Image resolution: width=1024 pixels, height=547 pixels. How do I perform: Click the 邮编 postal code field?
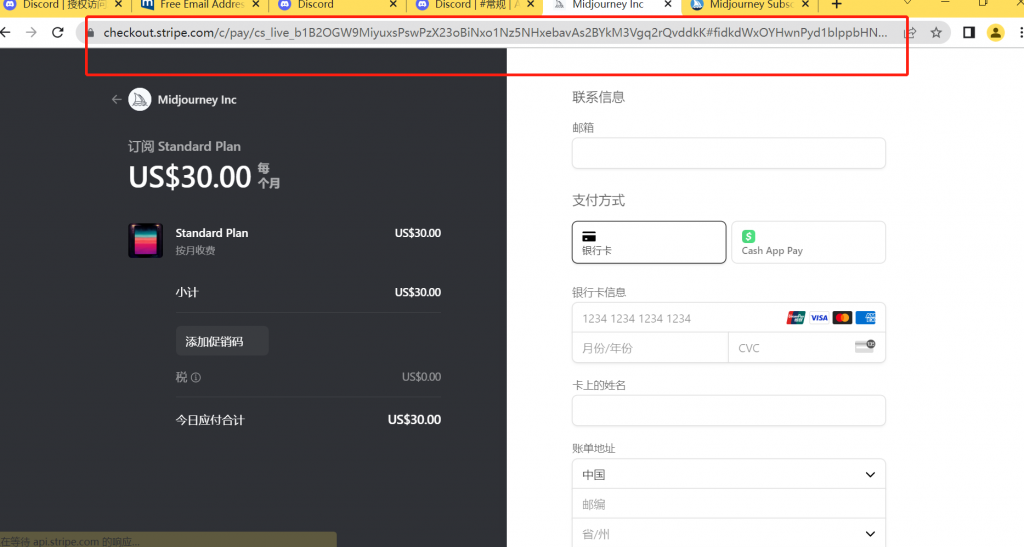pyautogui.click(x=729, y=504)
